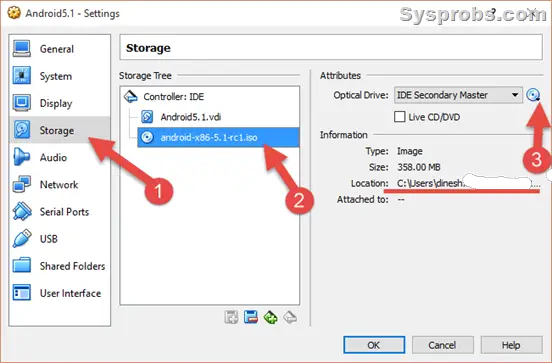Open the General settings page
This screenshot has height=363, width=552.
59,49
